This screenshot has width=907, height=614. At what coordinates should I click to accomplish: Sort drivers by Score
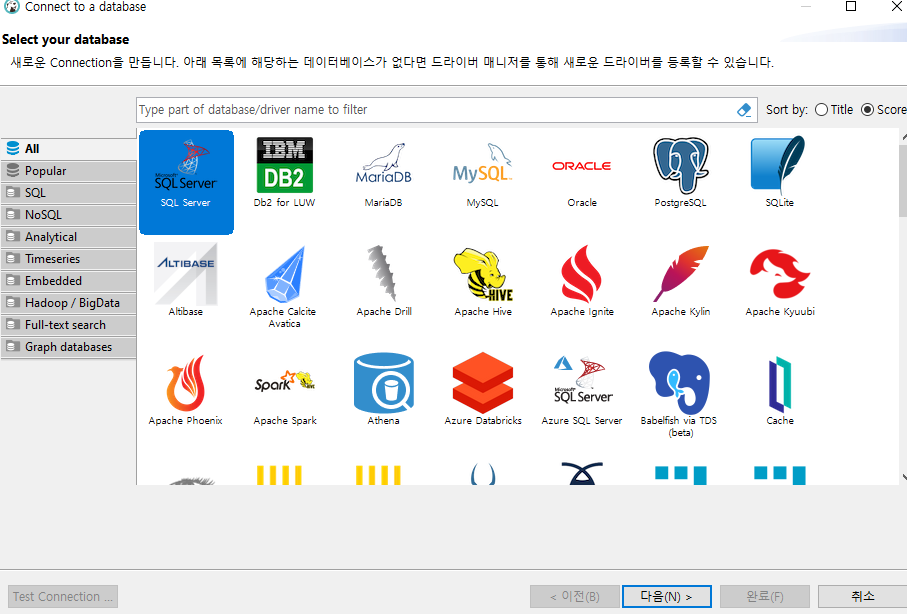point(883,109)
